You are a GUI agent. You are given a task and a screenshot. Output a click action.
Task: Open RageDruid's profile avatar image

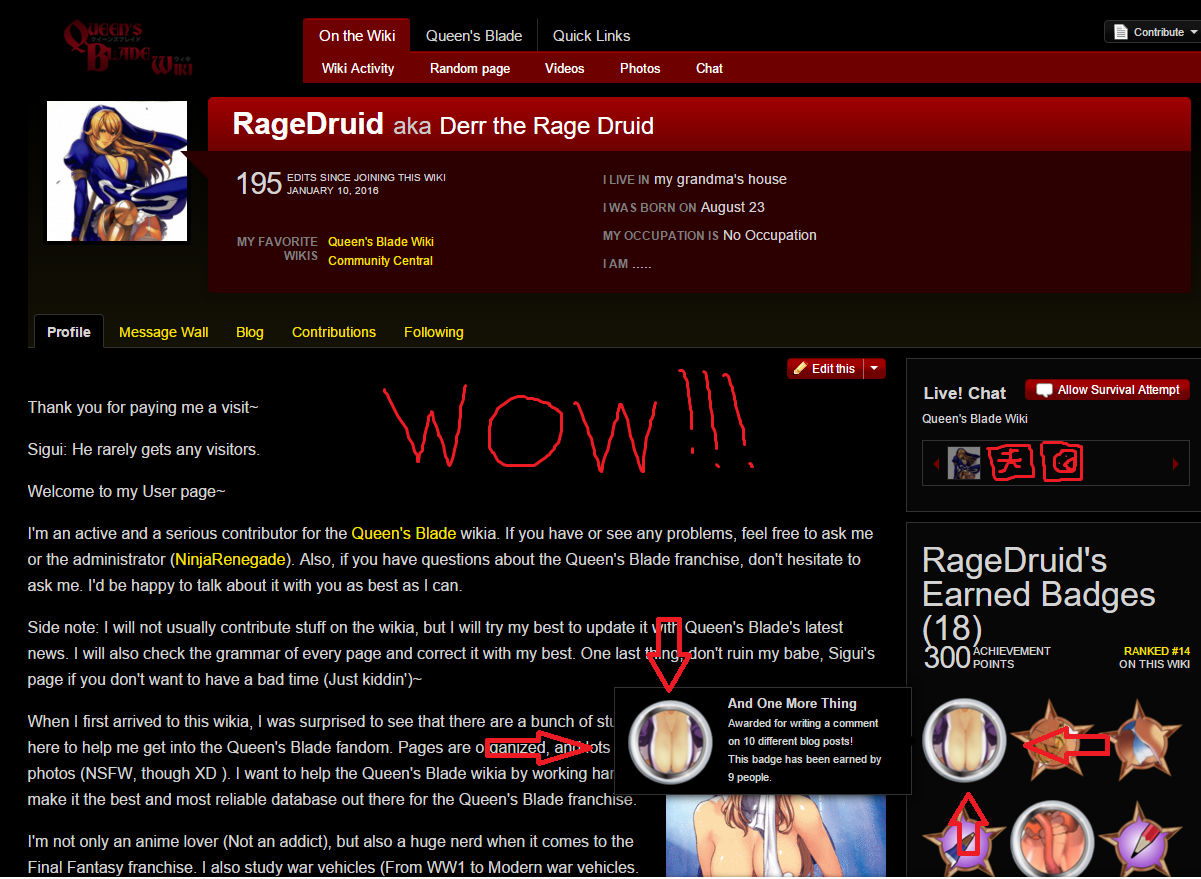[x=117, y=171]
